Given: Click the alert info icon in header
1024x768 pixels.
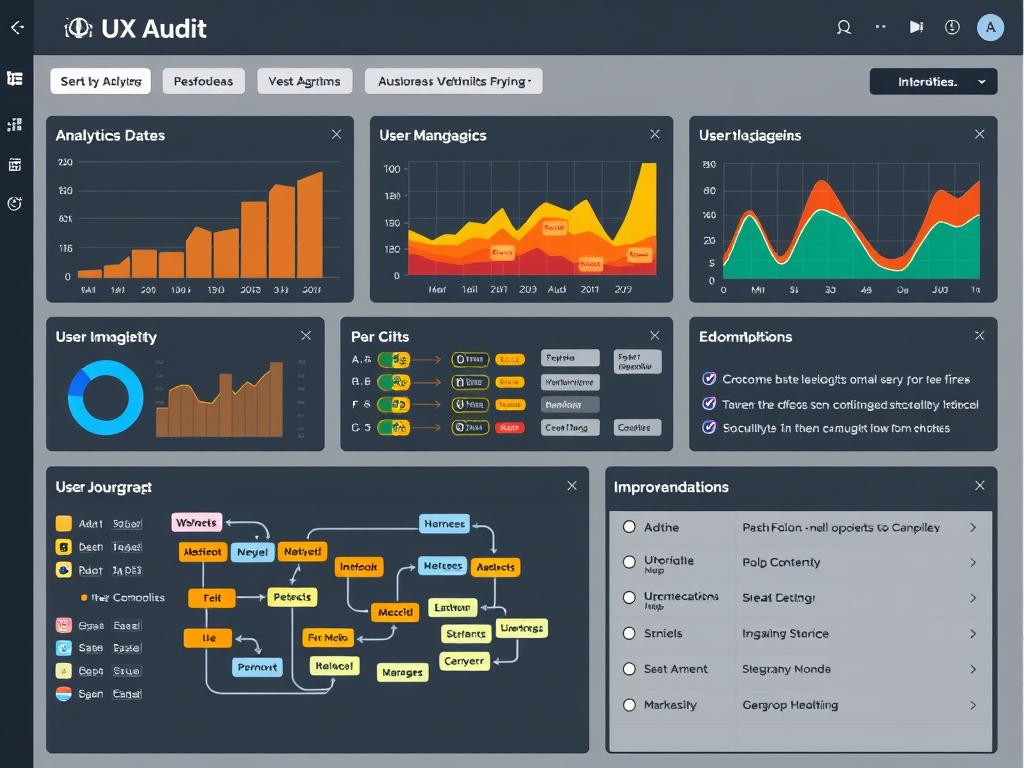Looking at the screenshot, I should tap(952, 28).
